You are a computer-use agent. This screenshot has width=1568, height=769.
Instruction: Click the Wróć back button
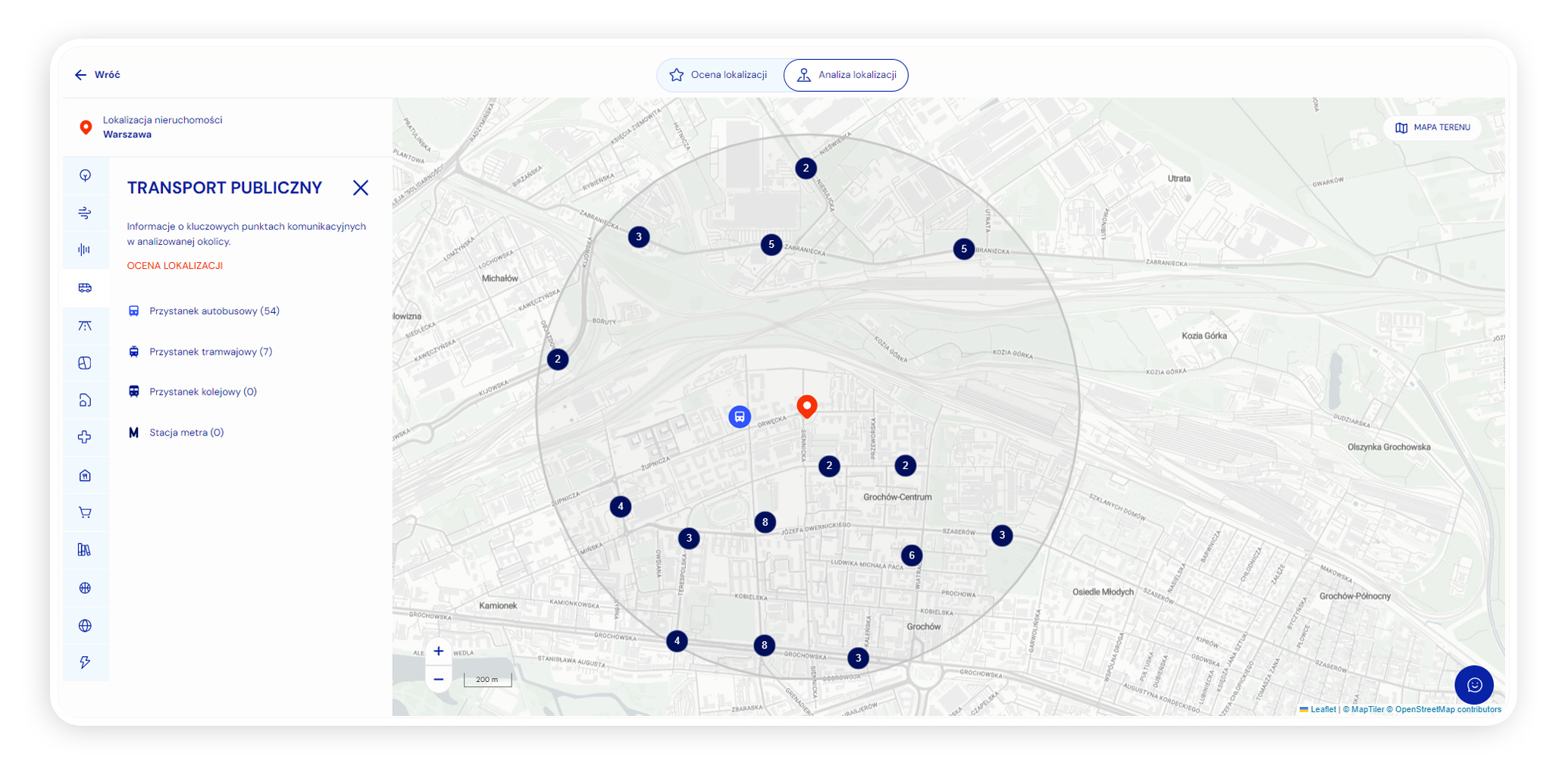(98, 75)
